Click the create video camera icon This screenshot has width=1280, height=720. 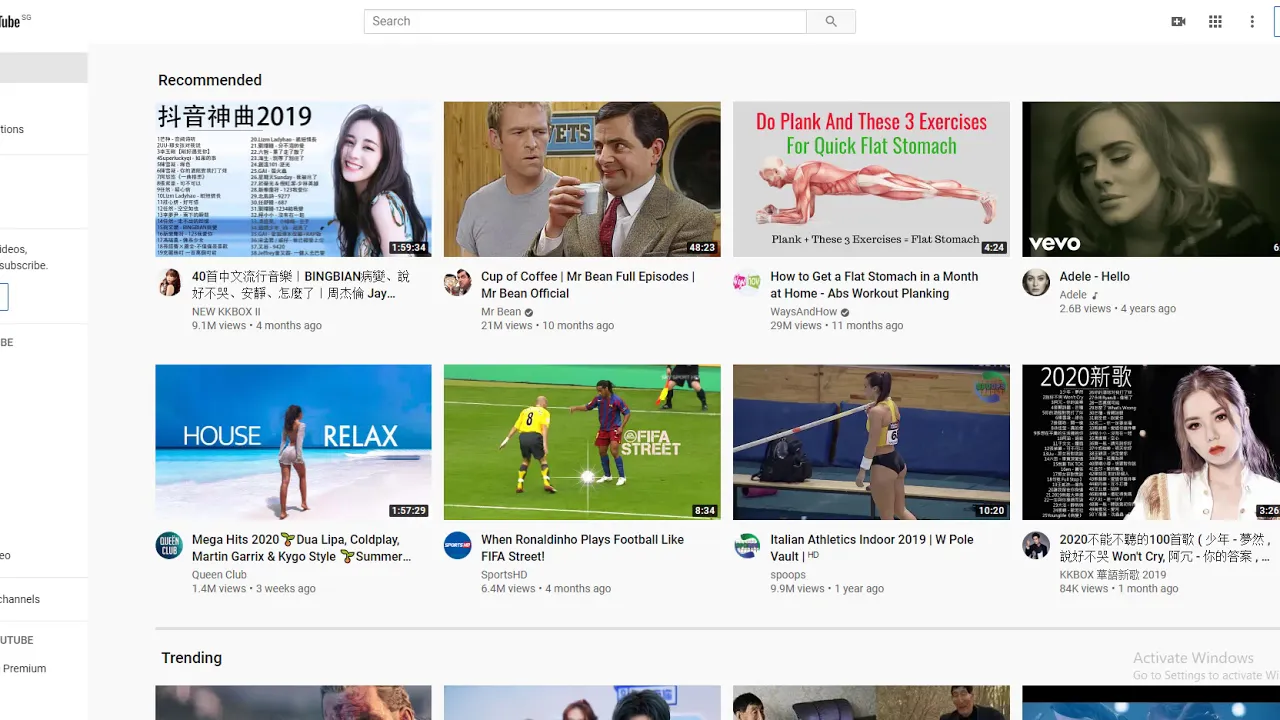tap(1178, 21)
